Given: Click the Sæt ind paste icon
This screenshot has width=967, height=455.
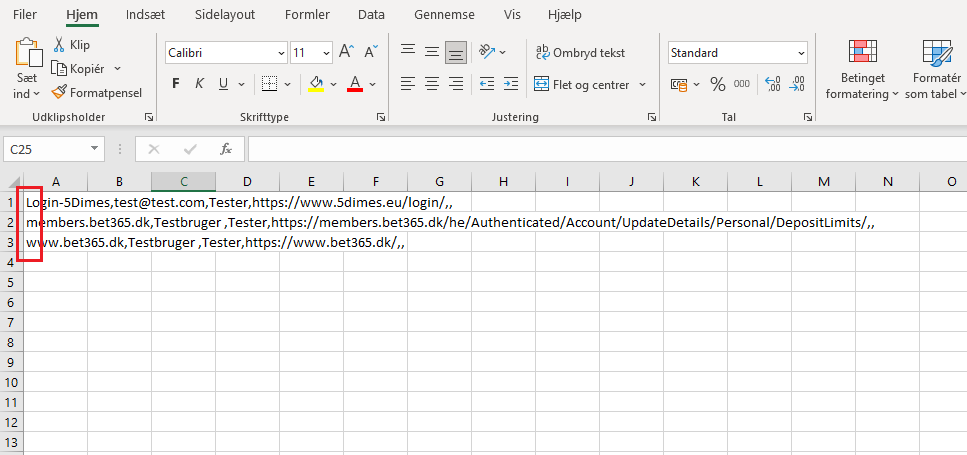Looking at the screenshot, I should pos(28,54).
